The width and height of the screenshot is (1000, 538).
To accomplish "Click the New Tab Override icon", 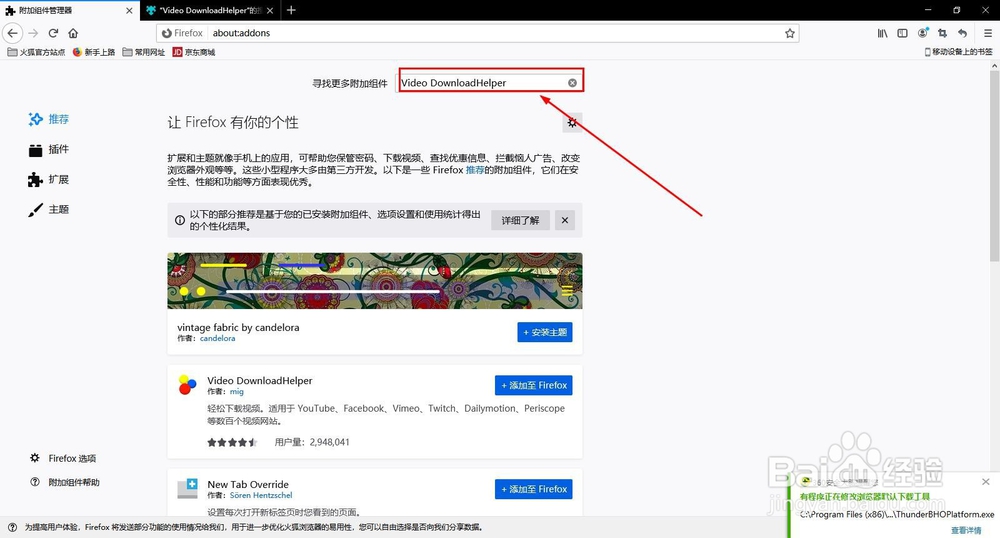I will click(x=188, y=489).
